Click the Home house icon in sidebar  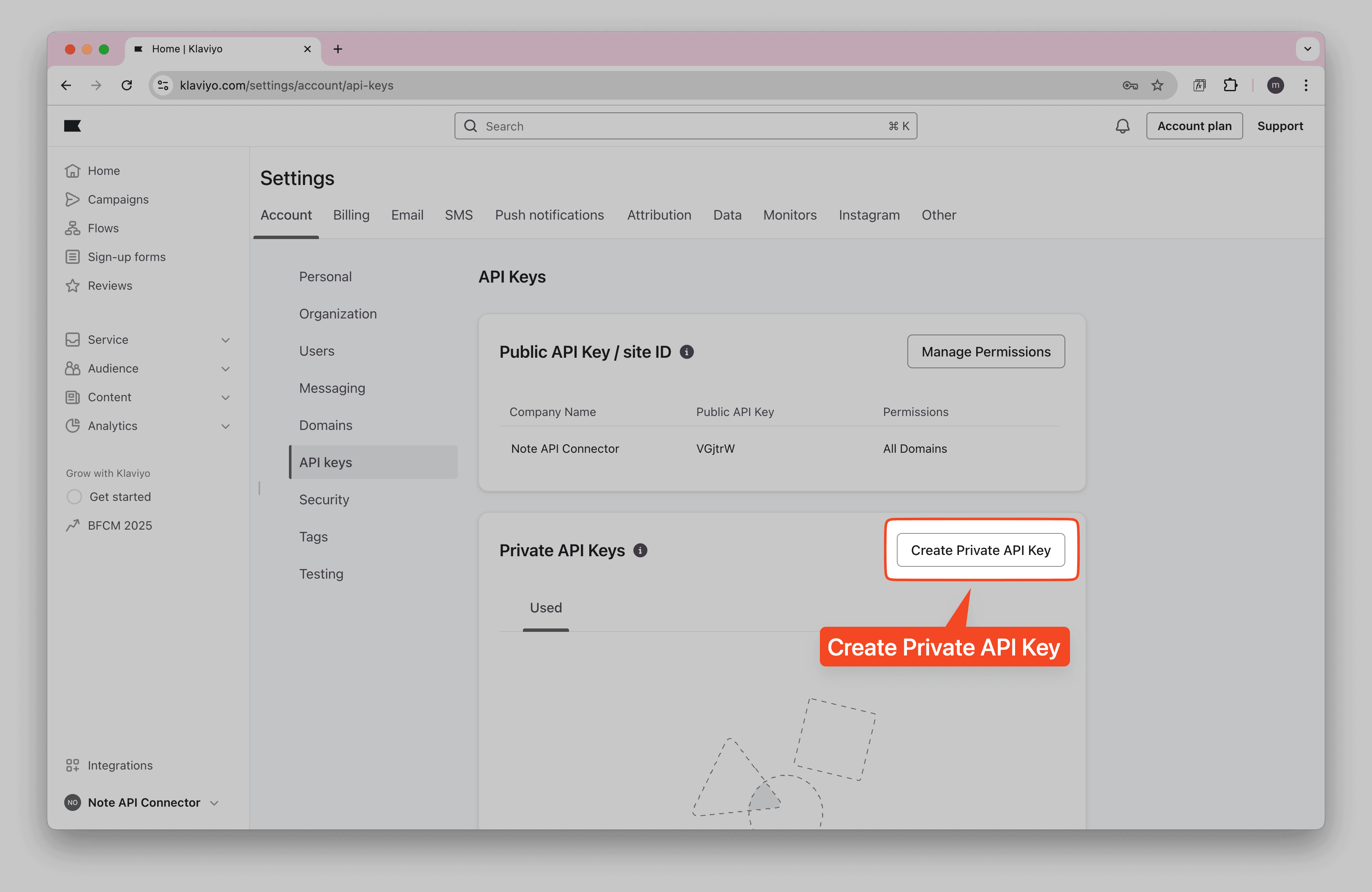tap(73, 171)
